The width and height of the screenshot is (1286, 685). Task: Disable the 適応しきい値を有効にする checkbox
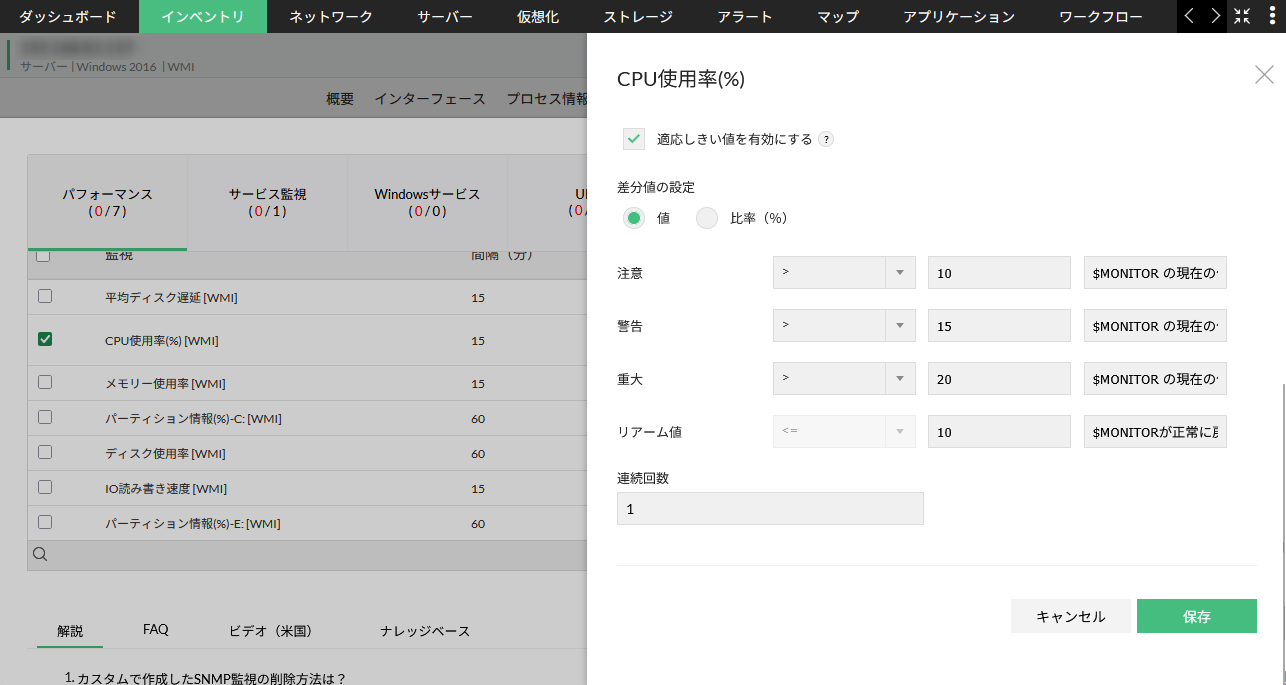coord(633,139)
